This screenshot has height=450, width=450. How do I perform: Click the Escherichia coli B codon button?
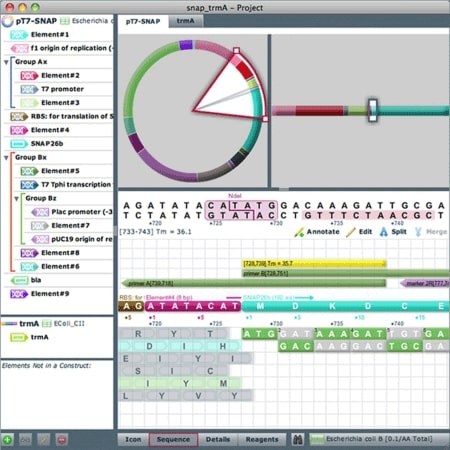coord(378,439)
